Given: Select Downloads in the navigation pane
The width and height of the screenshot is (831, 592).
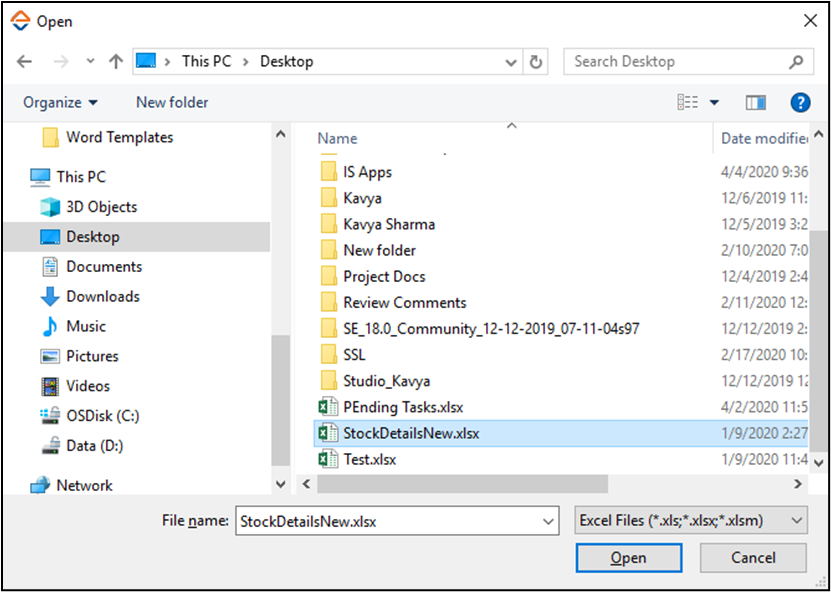Looking at the screenshot, I should pos(102,296).
